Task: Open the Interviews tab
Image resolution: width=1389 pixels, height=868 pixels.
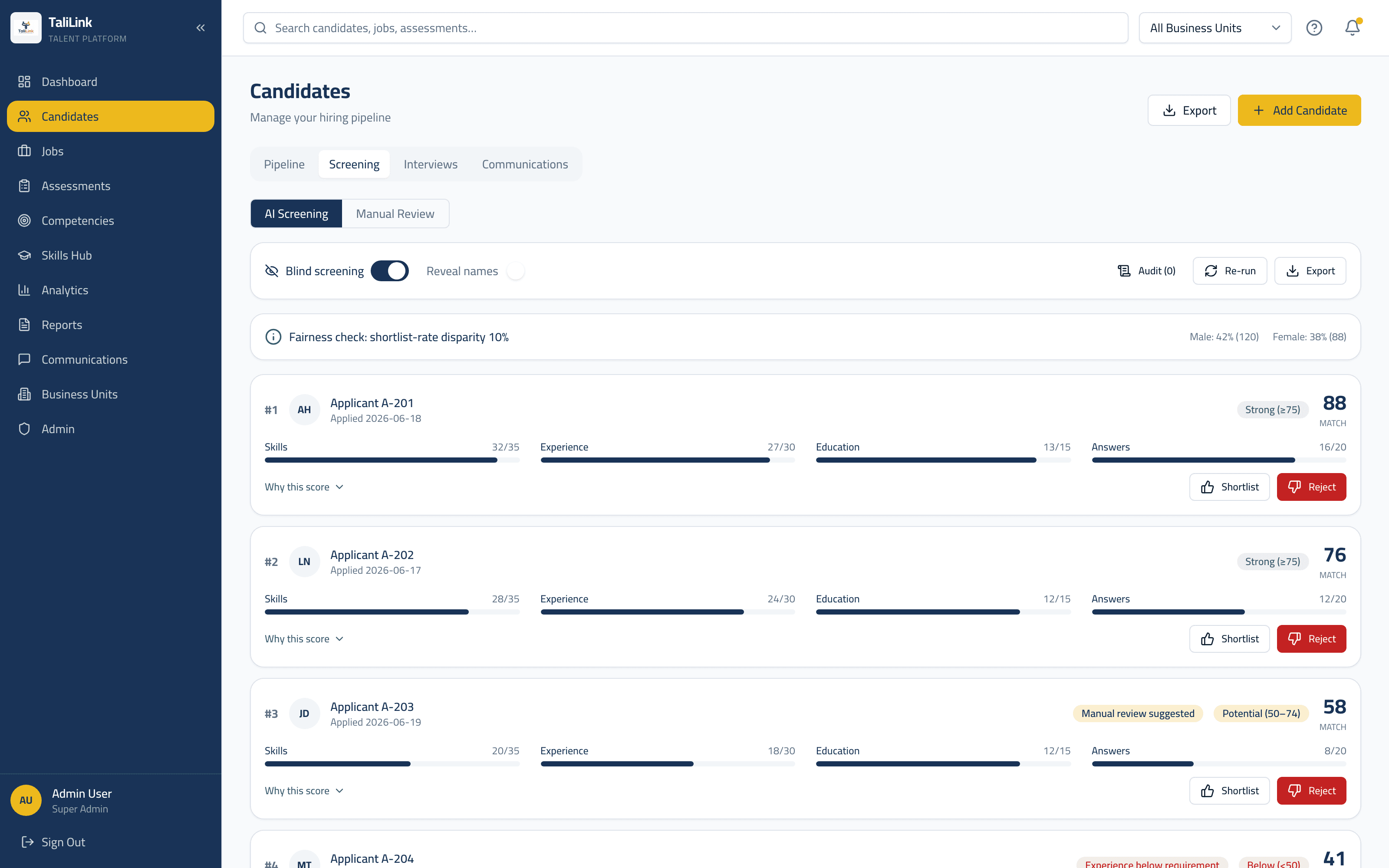Action: (431, 164)
